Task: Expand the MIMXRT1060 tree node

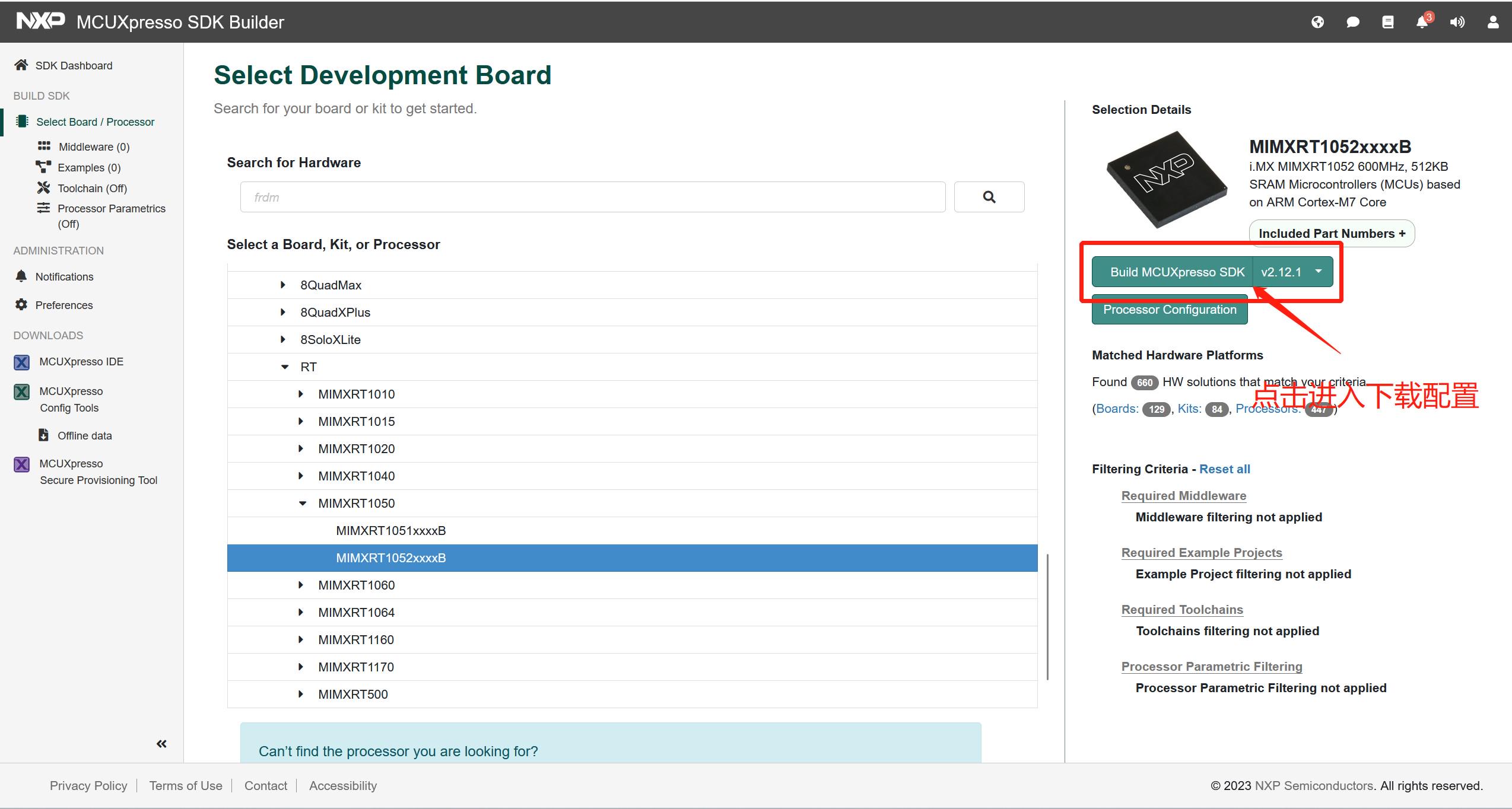Action: pos(301,585)
